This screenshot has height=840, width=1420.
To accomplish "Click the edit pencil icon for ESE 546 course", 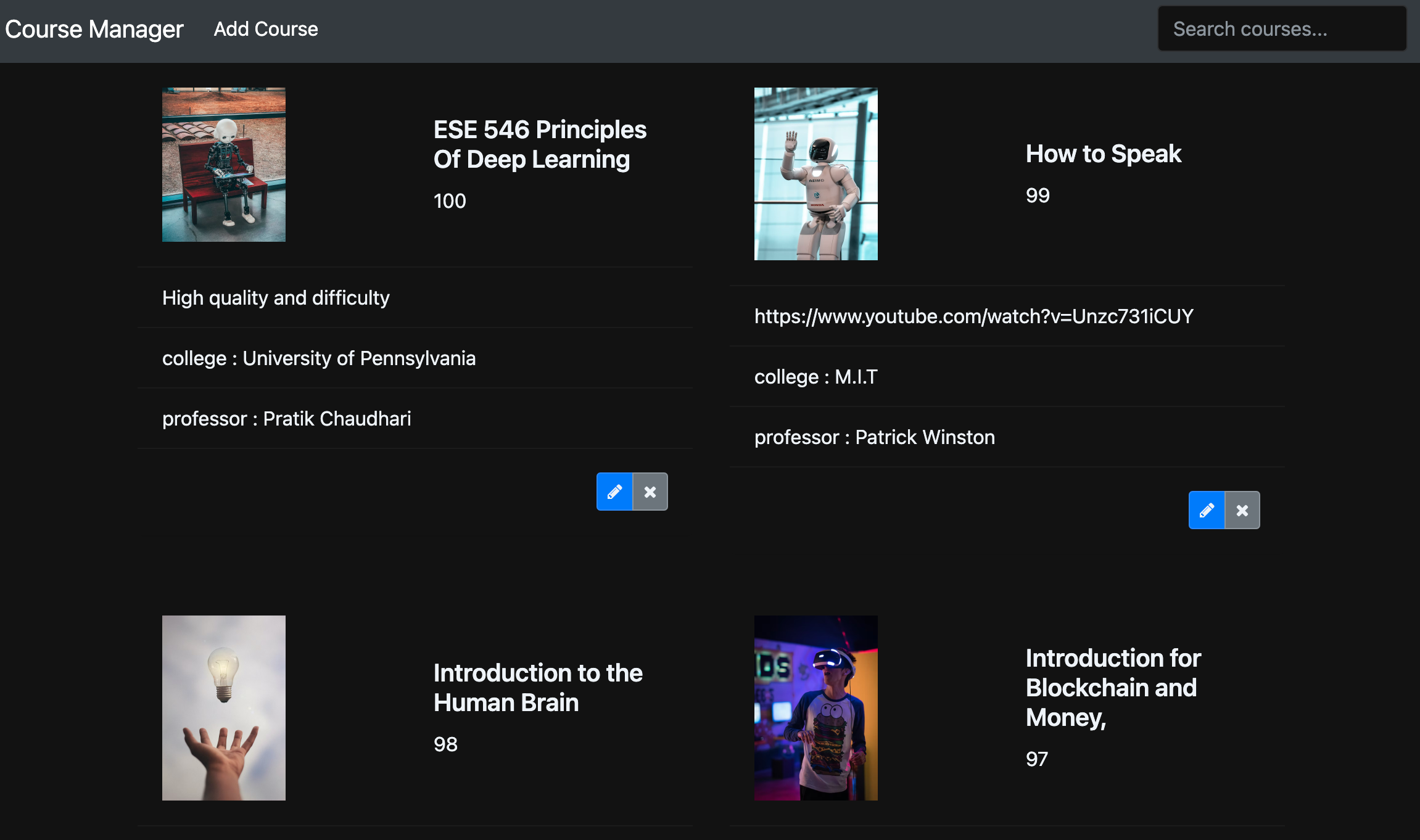I will pyautogui.click(x=614, y=492).
